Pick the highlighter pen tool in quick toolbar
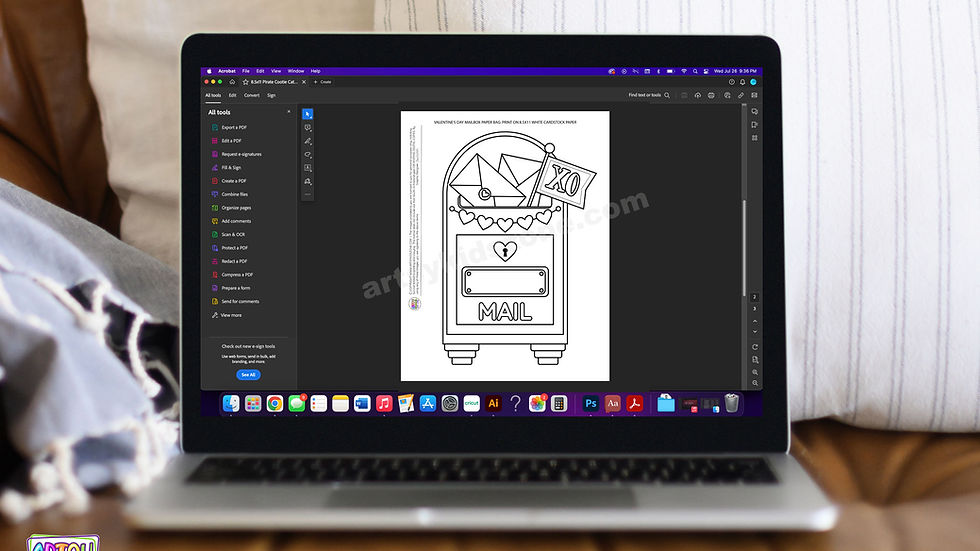This screenshot has width=980, height=551. (x=308, y=141)
